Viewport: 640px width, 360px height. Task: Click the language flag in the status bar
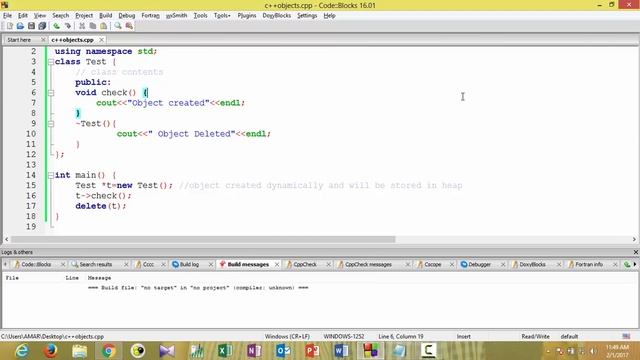tap(626, 336)
